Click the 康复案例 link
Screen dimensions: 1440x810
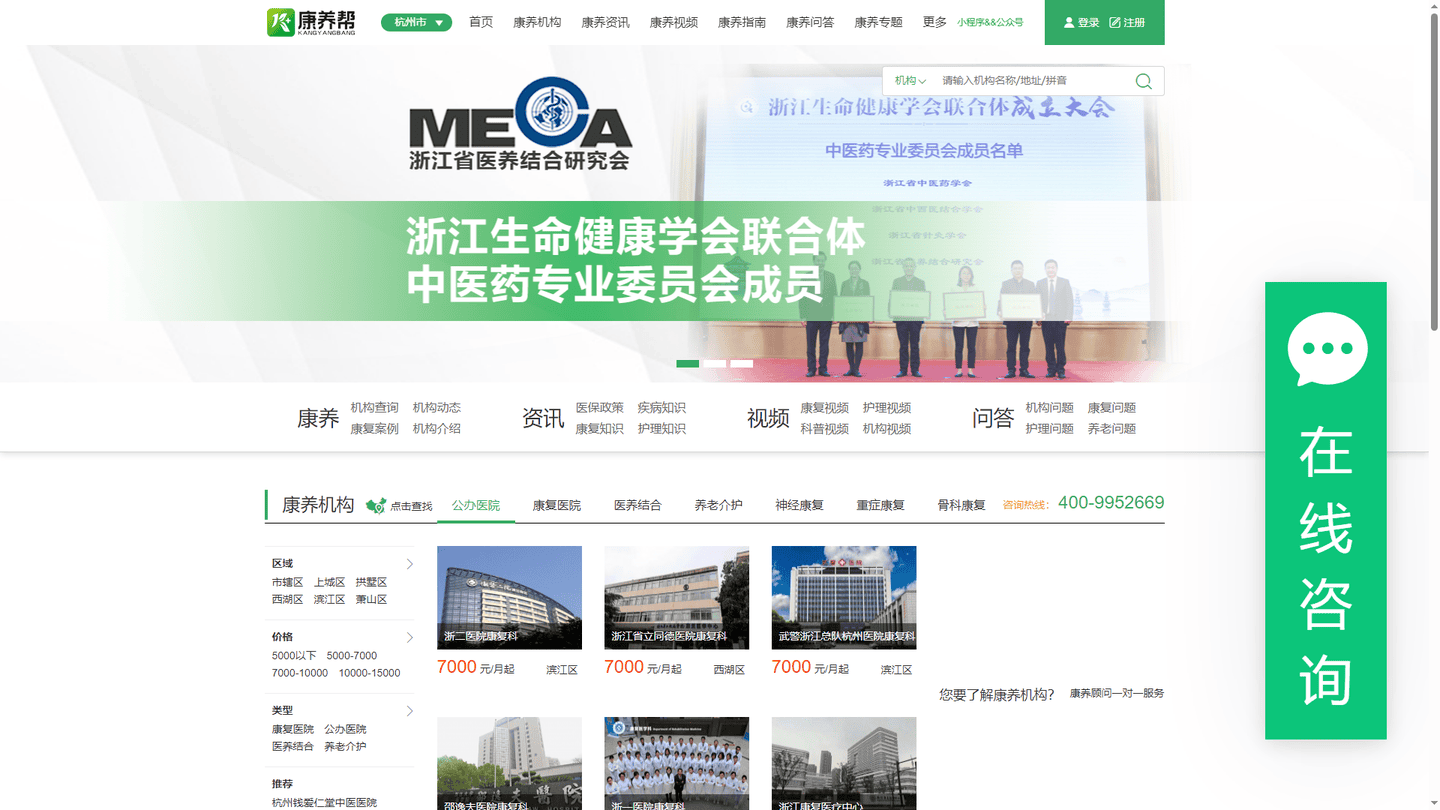[374, 429]
